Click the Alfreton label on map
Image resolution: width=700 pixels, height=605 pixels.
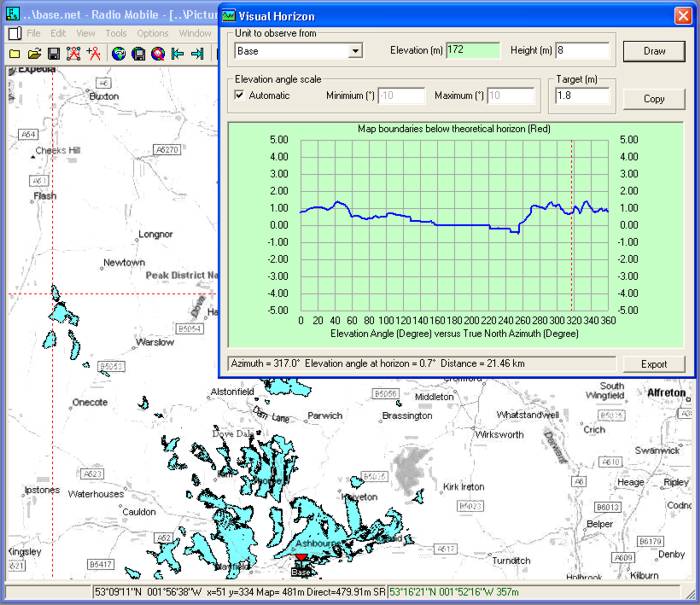pos(667,393)
